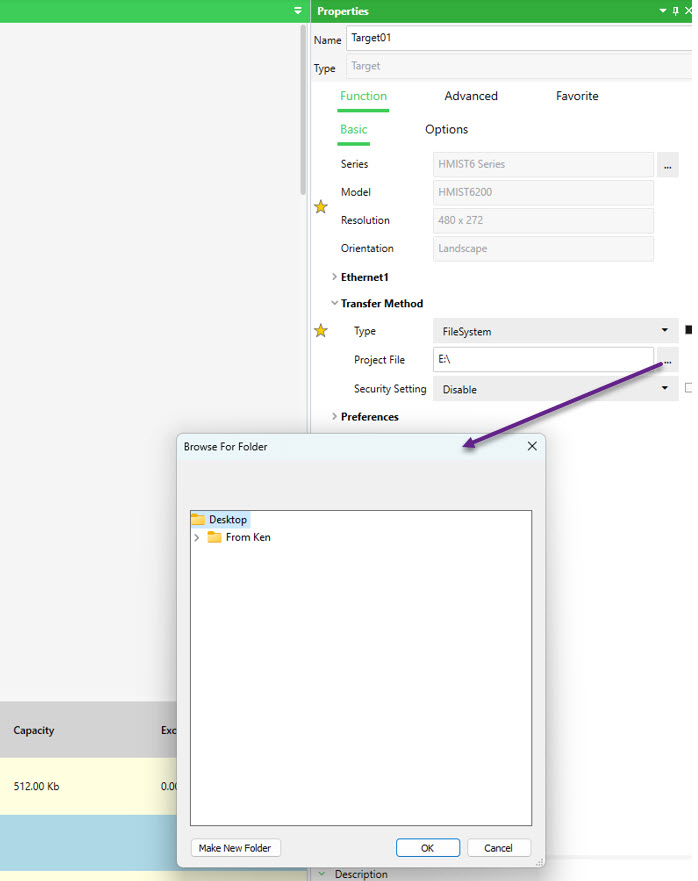Select the Options sub-tab
Screen dimensions: 698x881
tap(446, 129)
